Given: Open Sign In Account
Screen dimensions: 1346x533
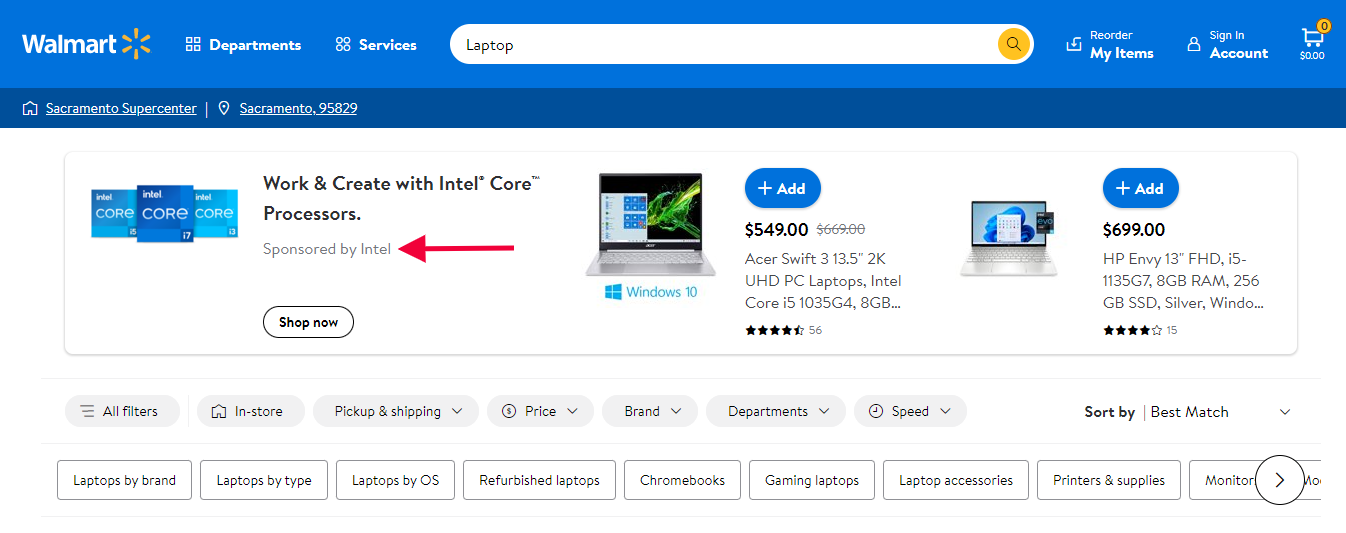Looking at the screenshot, I should [1227, 45].
